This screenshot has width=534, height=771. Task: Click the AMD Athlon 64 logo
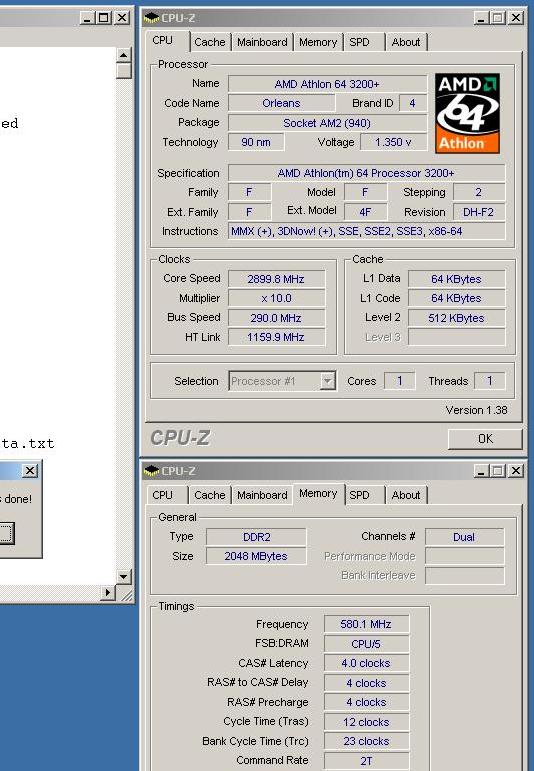[467, 114]
